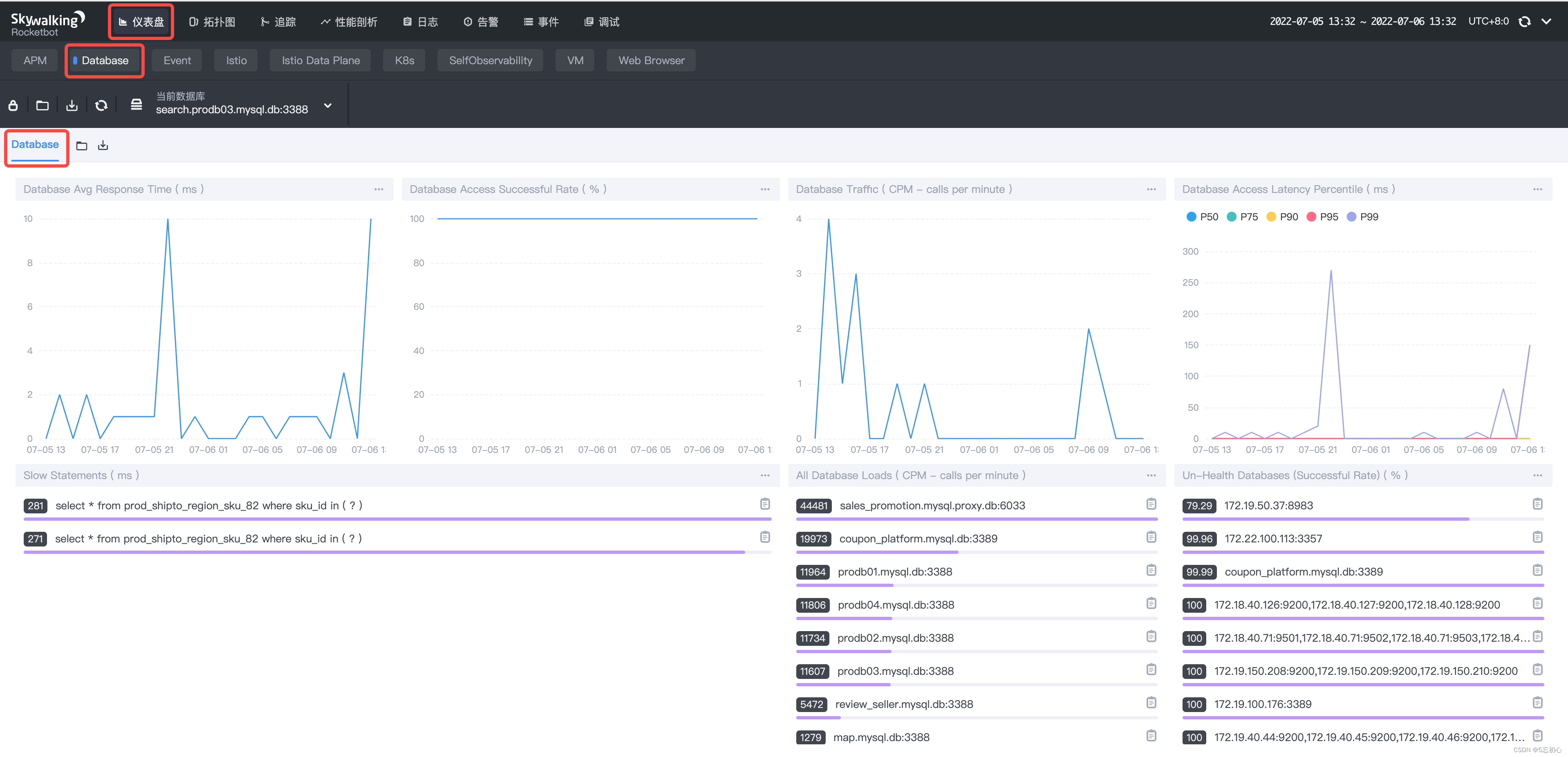This screenshot has width=1568, height=757.
Task: Open the 性能剖析 profiling menu
Action: [349, 22]
